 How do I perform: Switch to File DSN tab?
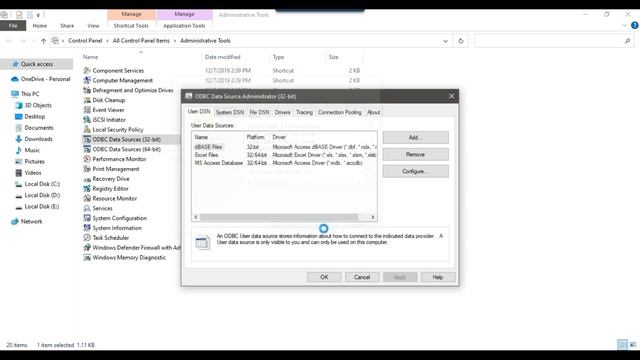point(259,112)
